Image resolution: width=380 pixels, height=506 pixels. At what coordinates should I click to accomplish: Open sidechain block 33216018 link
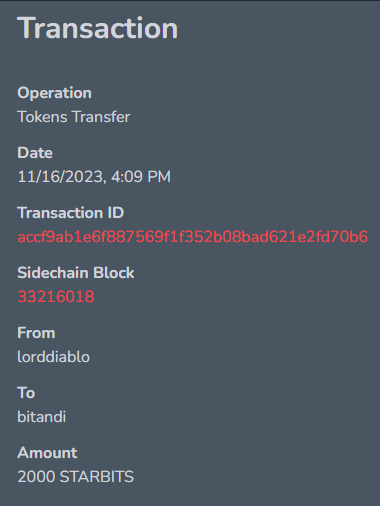click(56, 297)
